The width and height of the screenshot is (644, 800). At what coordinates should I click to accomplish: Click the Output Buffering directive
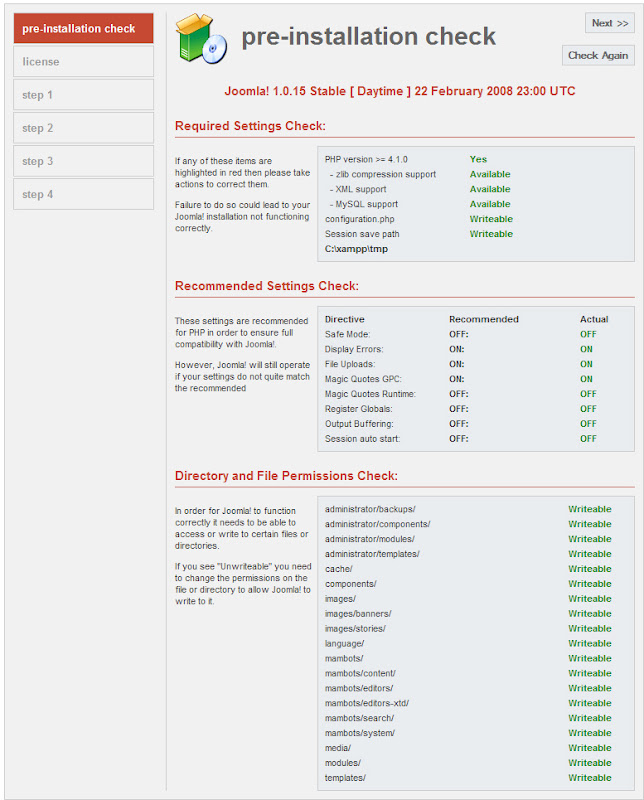pos(359,424)
